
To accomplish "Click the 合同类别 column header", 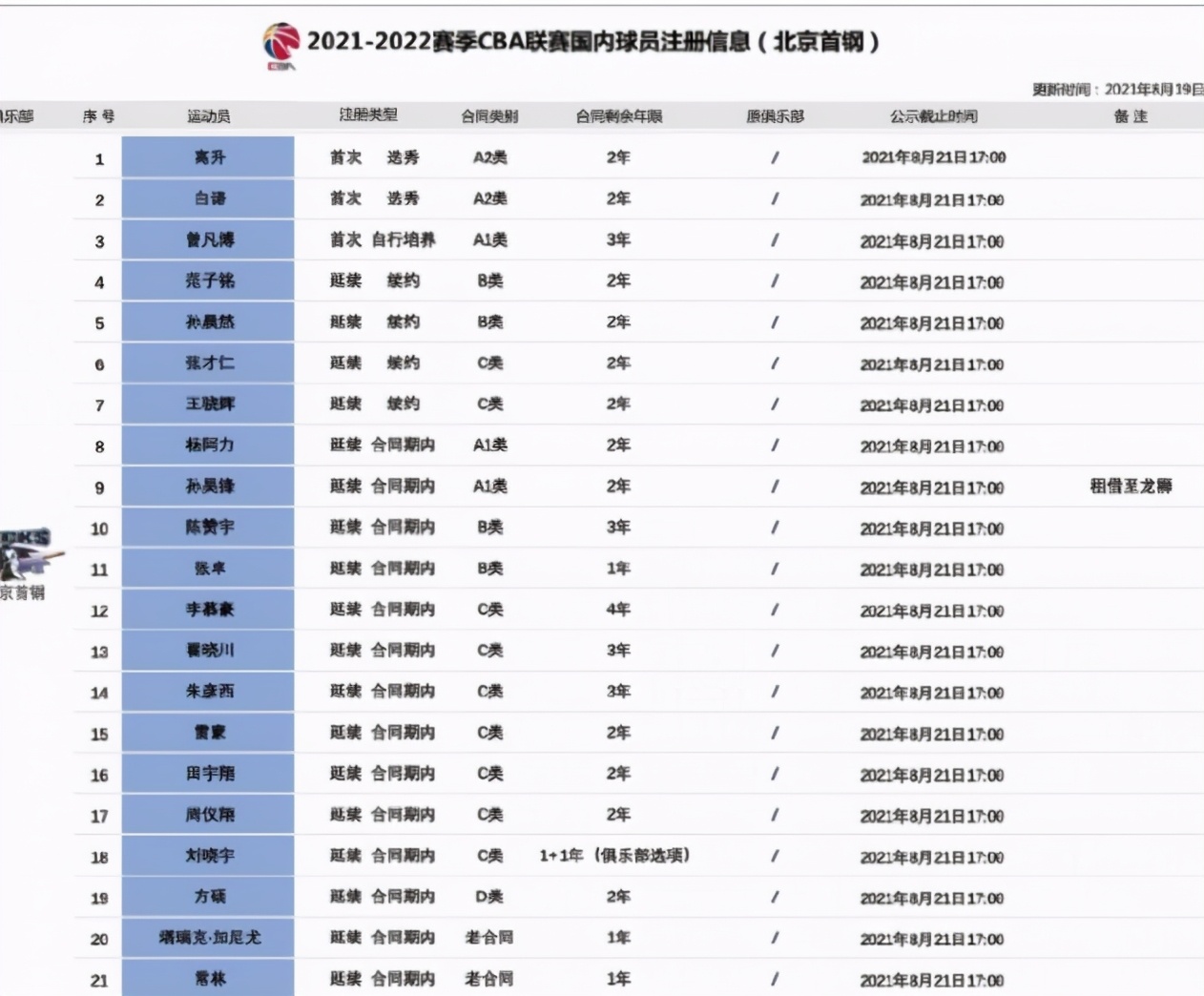I will pos(490,116).
